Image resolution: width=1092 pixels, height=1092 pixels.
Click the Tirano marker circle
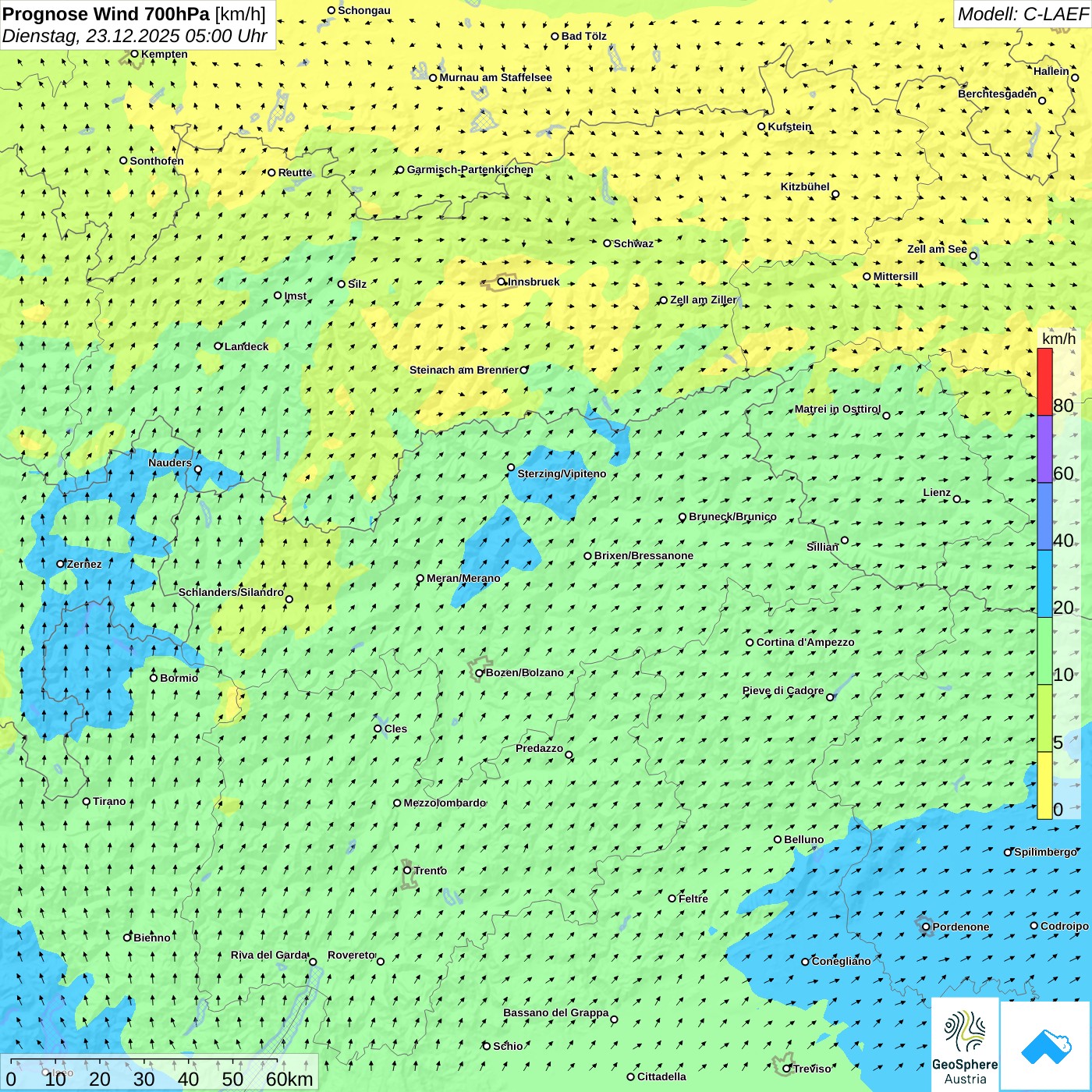click(x=87, y=801)
